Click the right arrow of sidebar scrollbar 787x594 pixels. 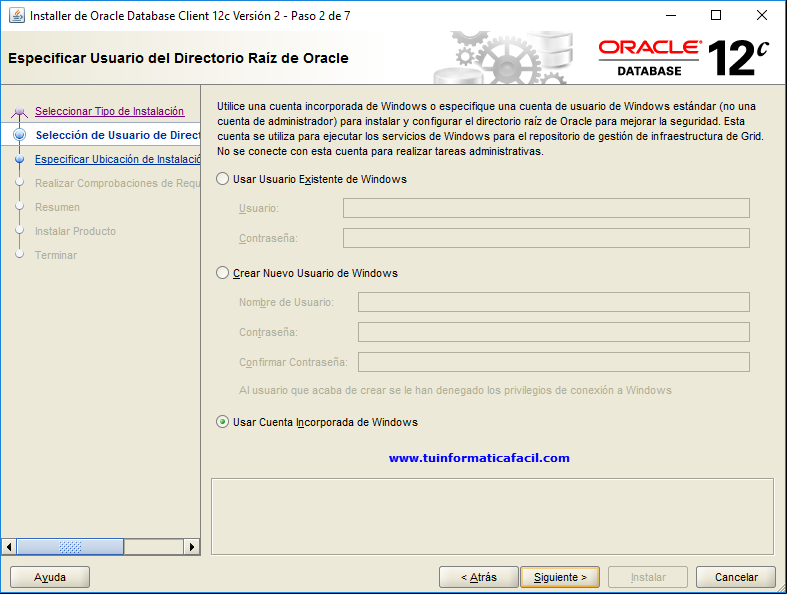[191, 547]
